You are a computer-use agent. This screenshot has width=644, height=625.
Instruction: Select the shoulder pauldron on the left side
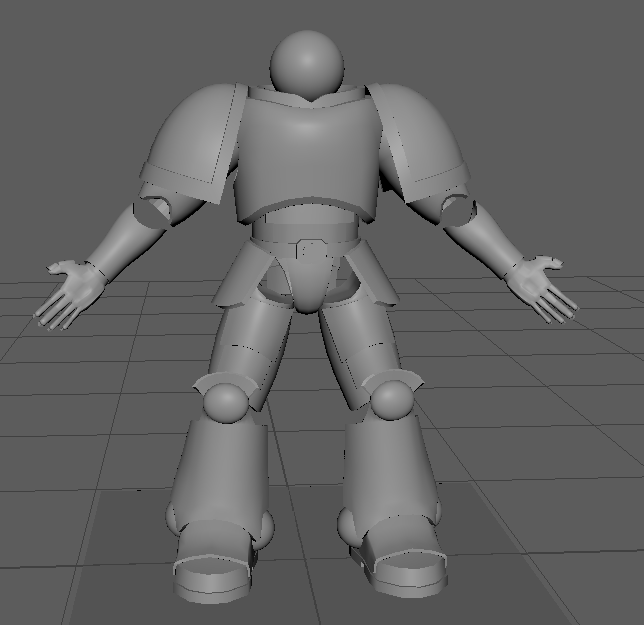193,144
